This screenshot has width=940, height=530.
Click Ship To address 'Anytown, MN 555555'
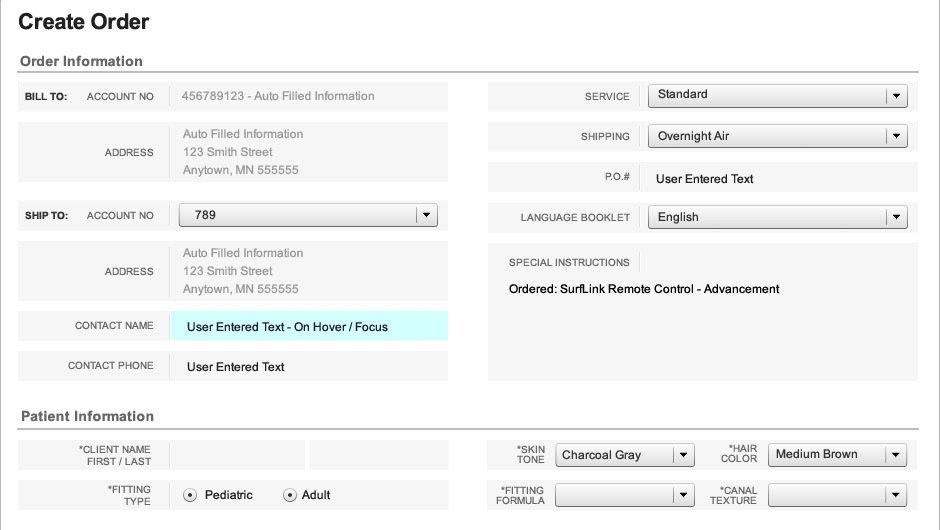point(240,289)
